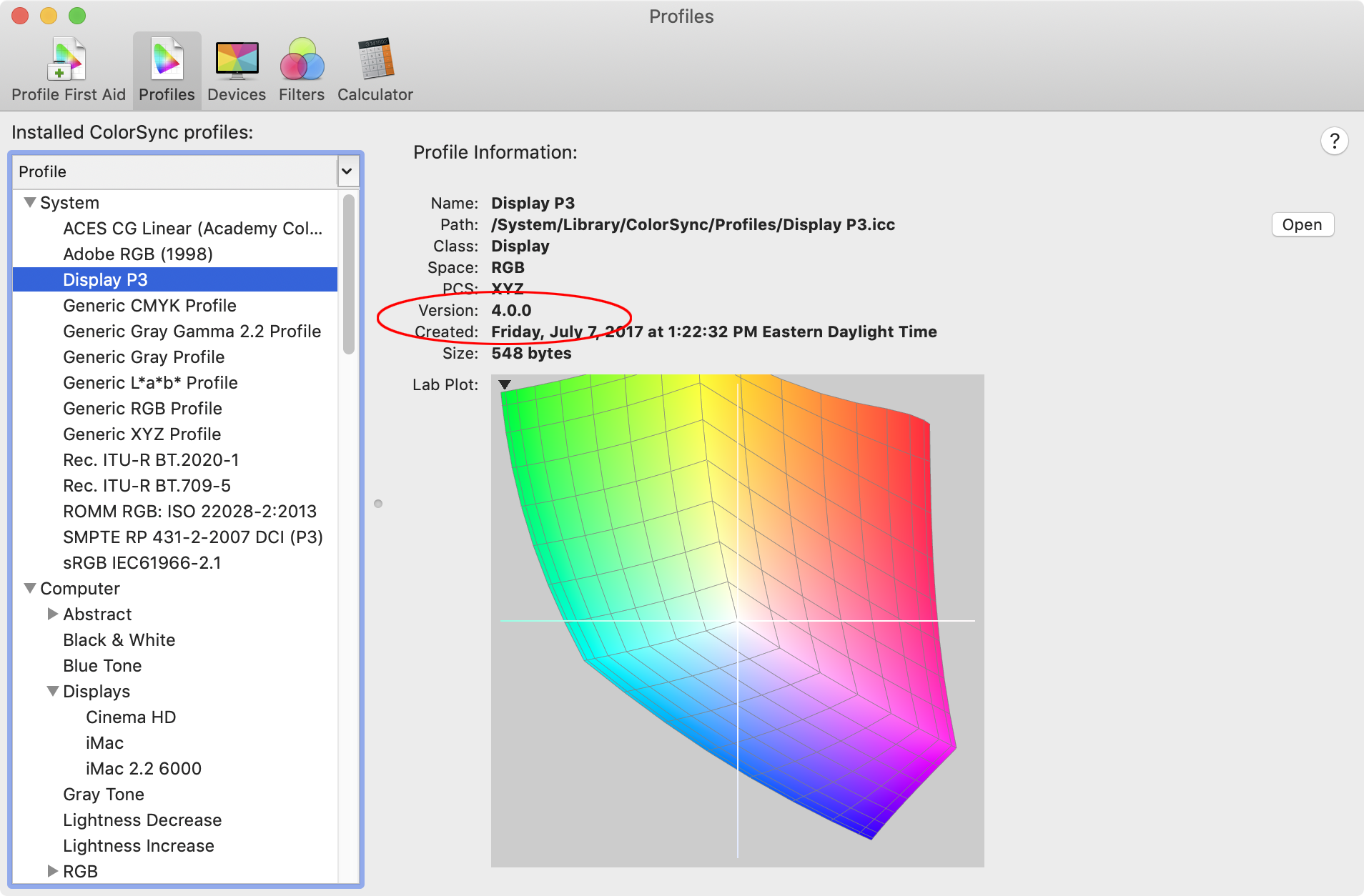Collapse the System profiles group
This screenshot has height=896, width=1364.
coord(29,202)
